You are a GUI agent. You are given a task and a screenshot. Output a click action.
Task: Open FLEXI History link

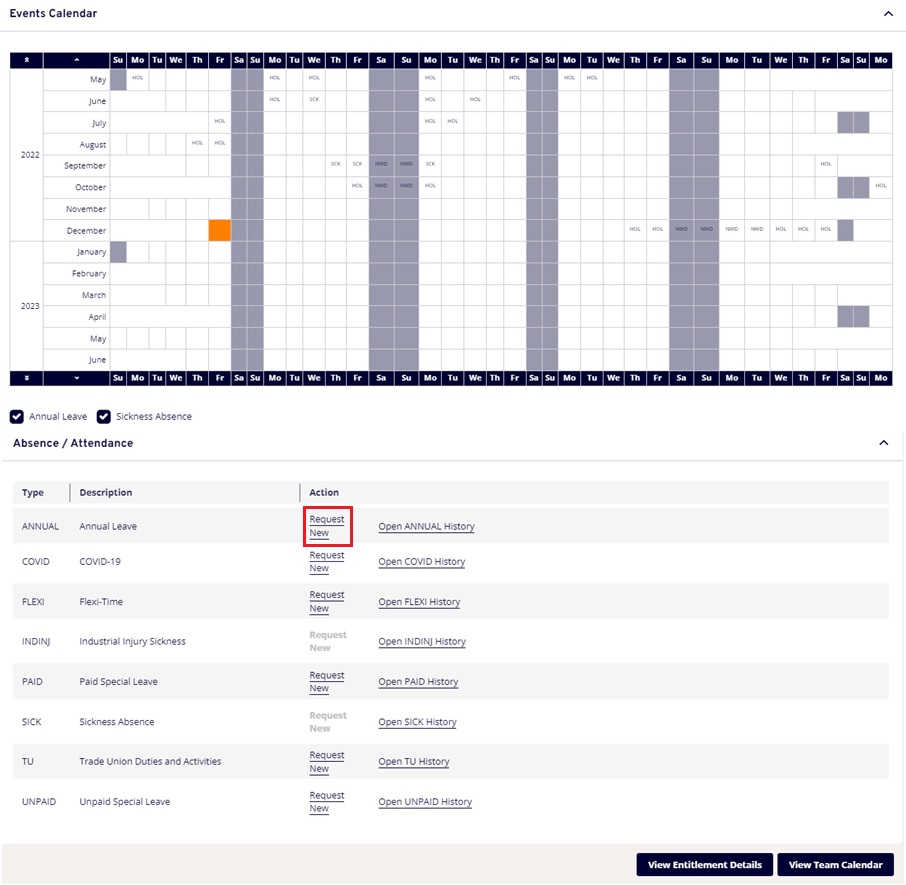419,602
